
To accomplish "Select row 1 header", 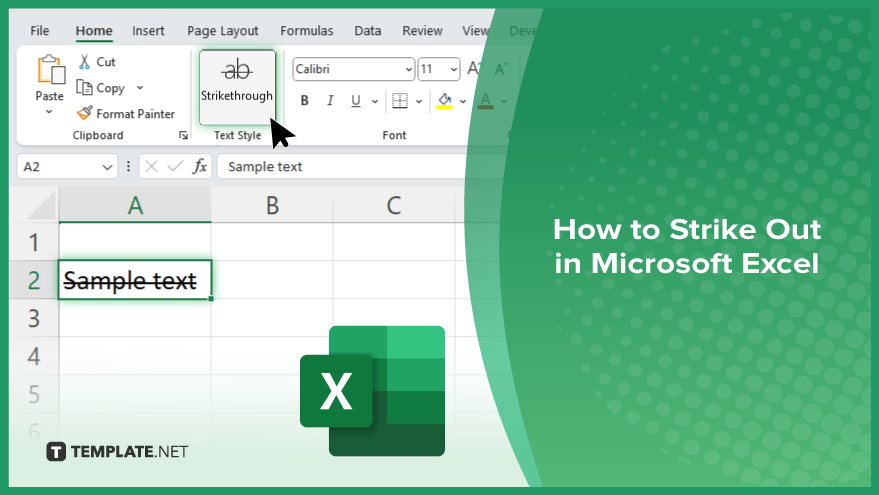I will [x=34, y=242].
